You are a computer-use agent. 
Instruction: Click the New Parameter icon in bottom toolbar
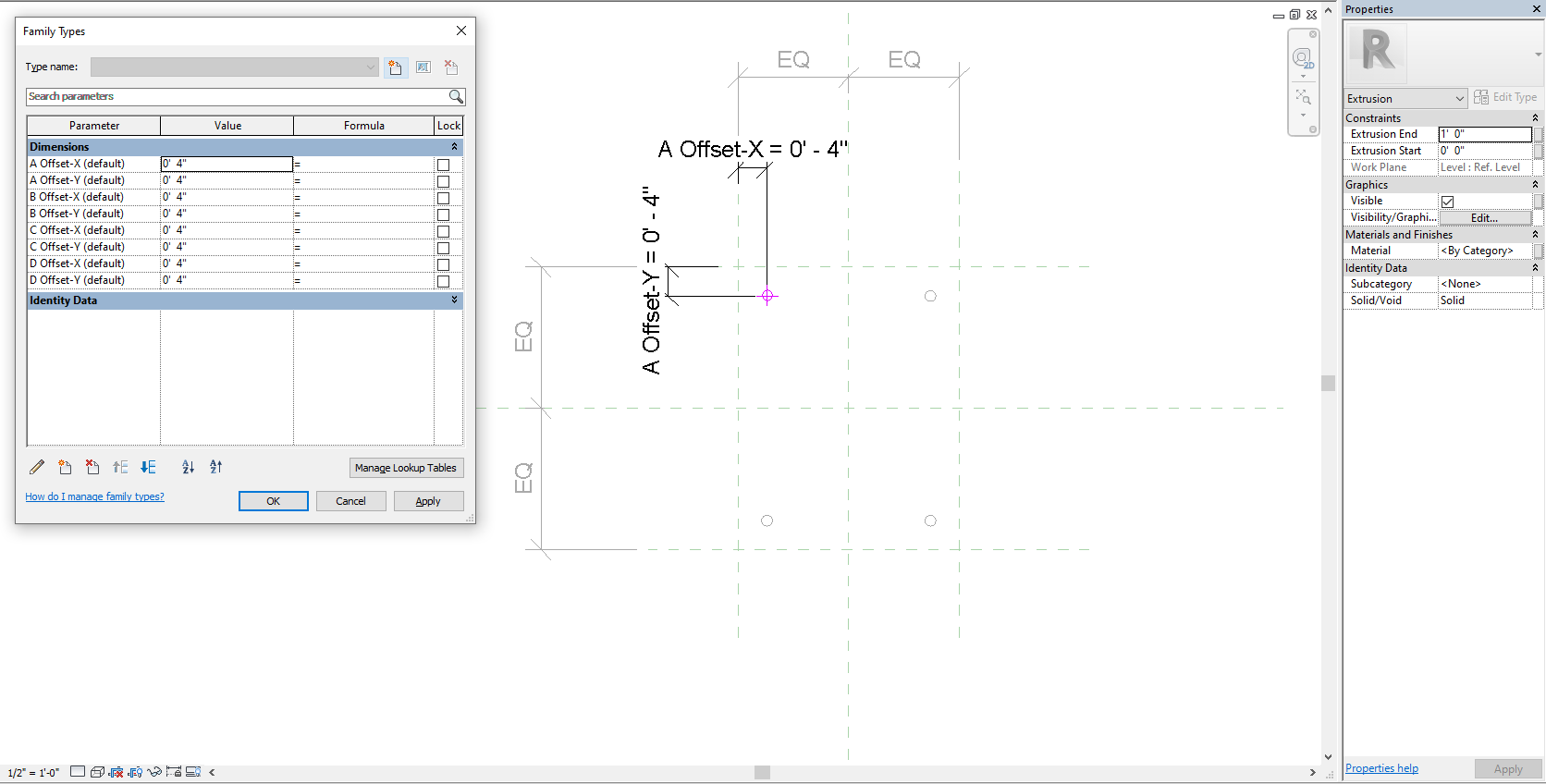pos(65,467)
